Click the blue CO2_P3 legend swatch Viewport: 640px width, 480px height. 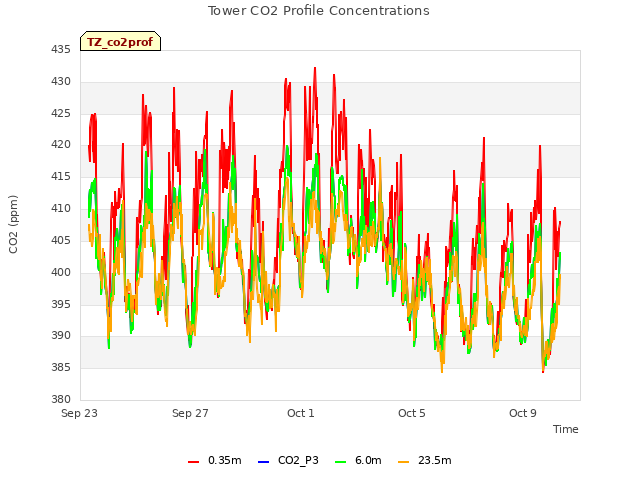(264, 462)
